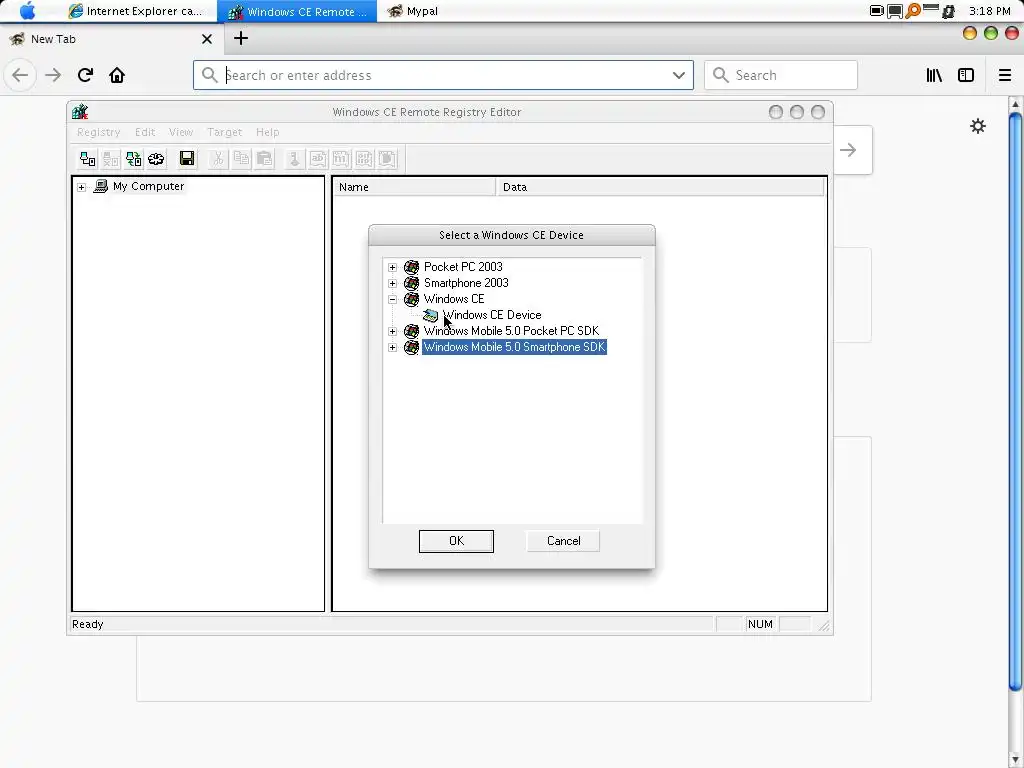Click the blue browser scrollbar thumb
The width and height of the screenshot is (1024, 768).
coord(1016,401)
